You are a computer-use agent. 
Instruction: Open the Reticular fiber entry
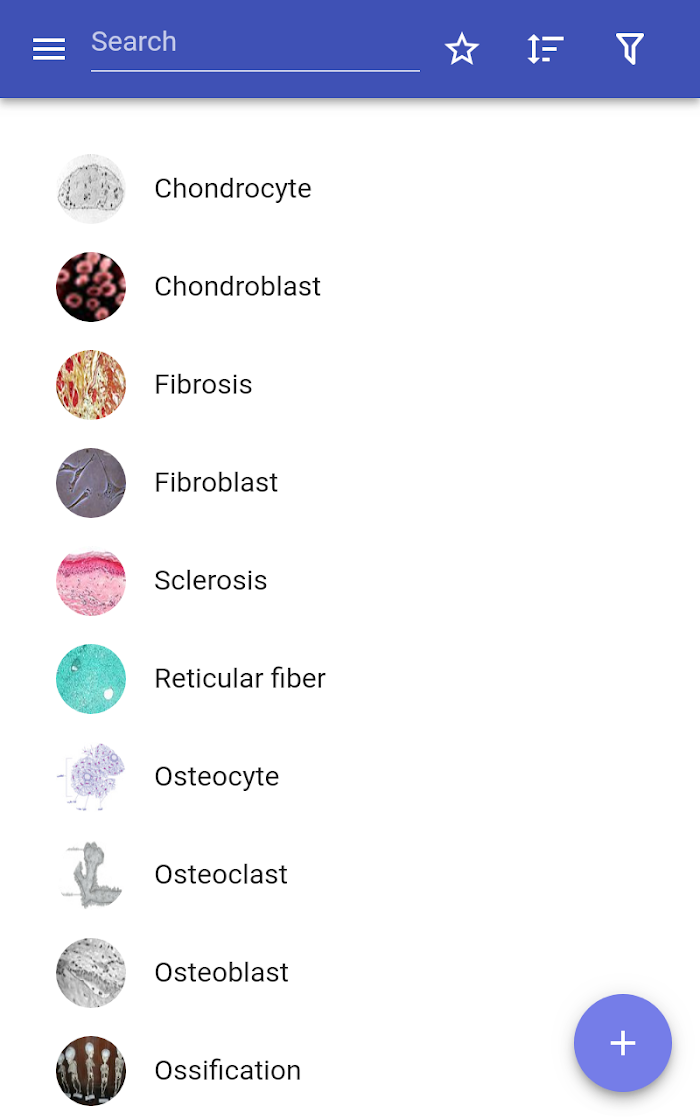pyautogui.click(x=350, y=679)
